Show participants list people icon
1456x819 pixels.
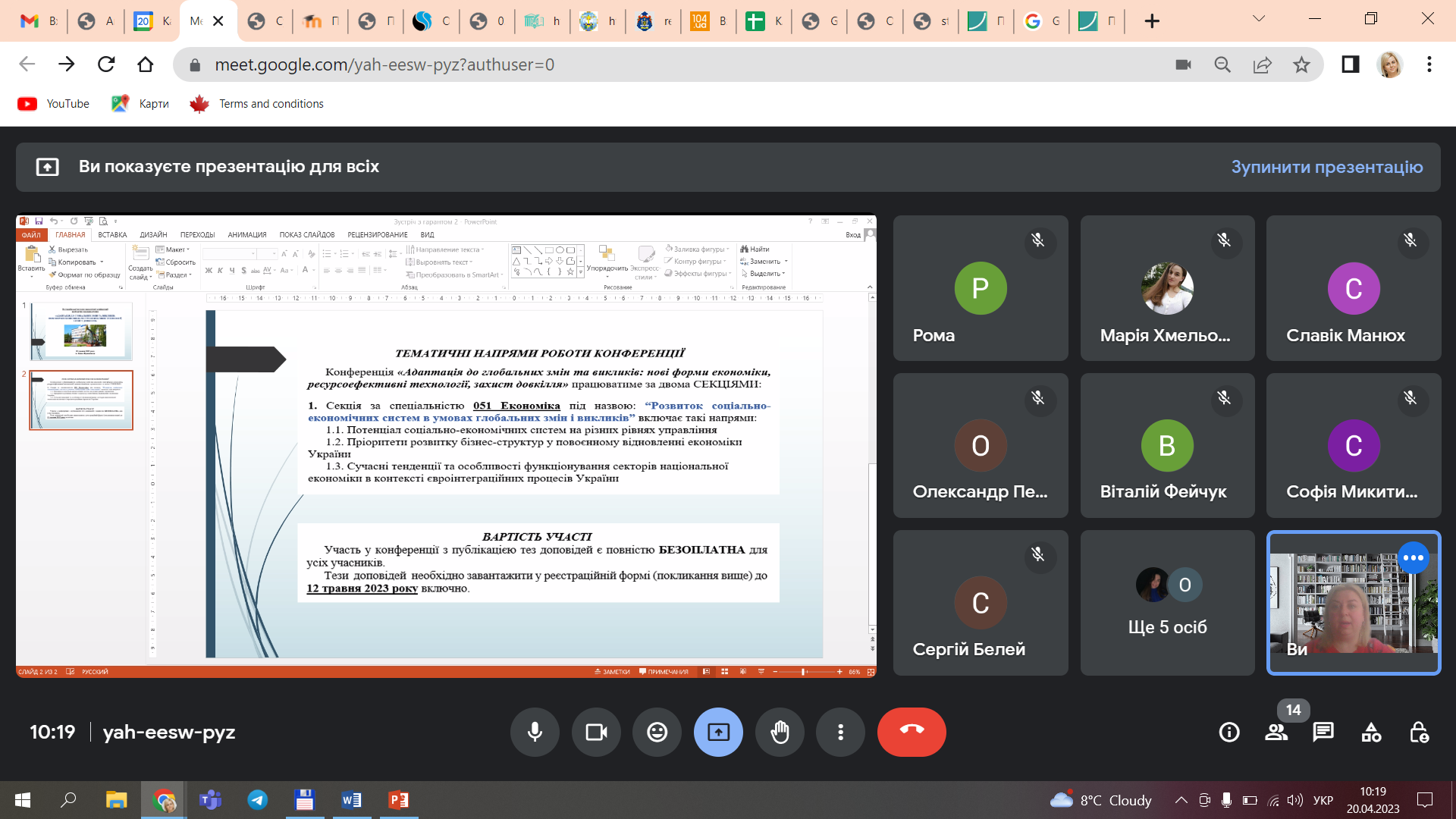pyautogui.click(x=1276, y=732)
